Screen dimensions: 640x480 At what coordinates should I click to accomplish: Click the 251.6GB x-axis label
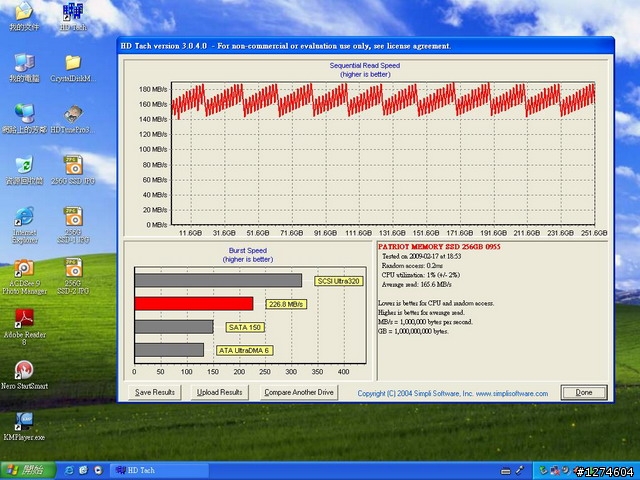[x=594, y=233]
